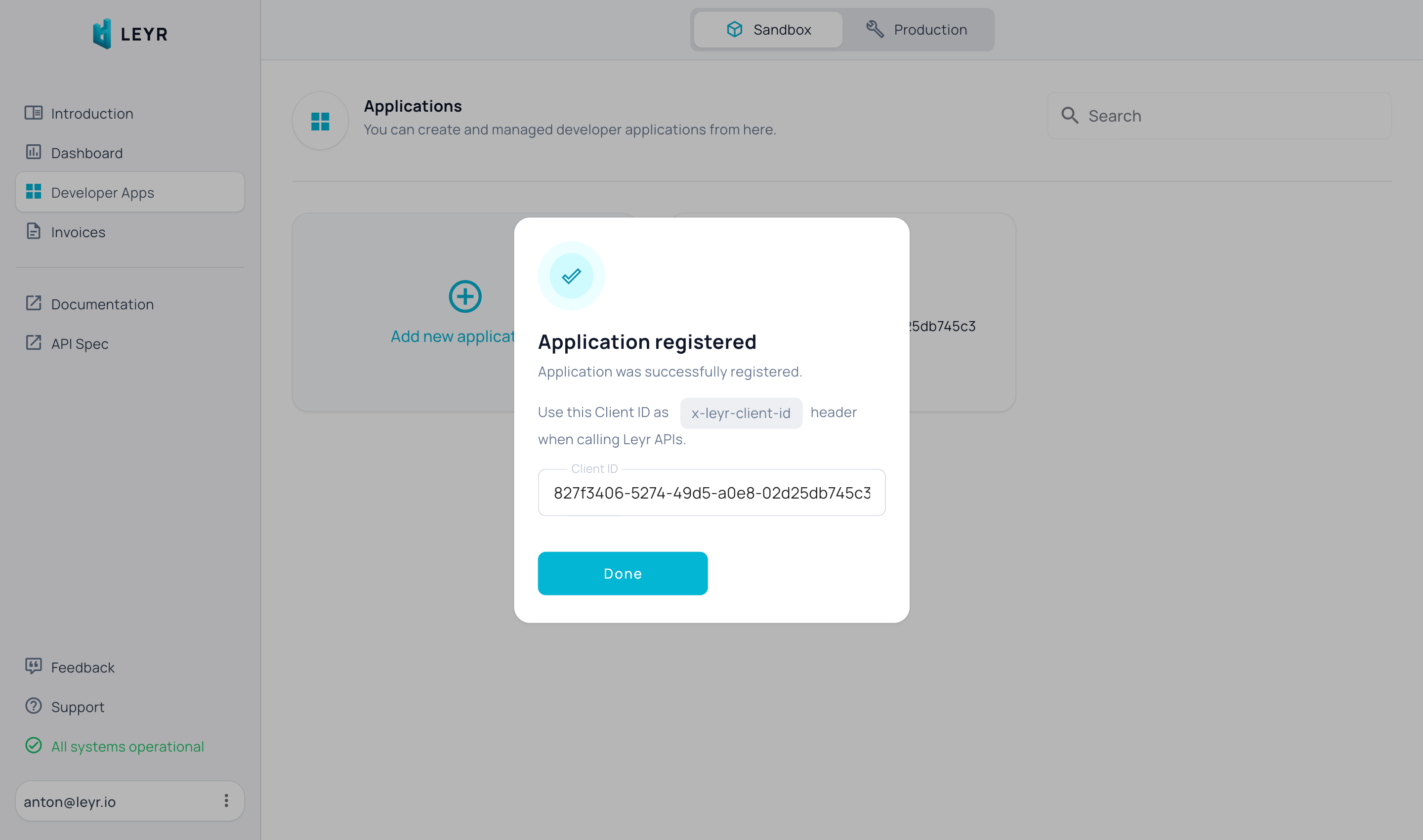Click Done to close registration modal

pos(623,573)
